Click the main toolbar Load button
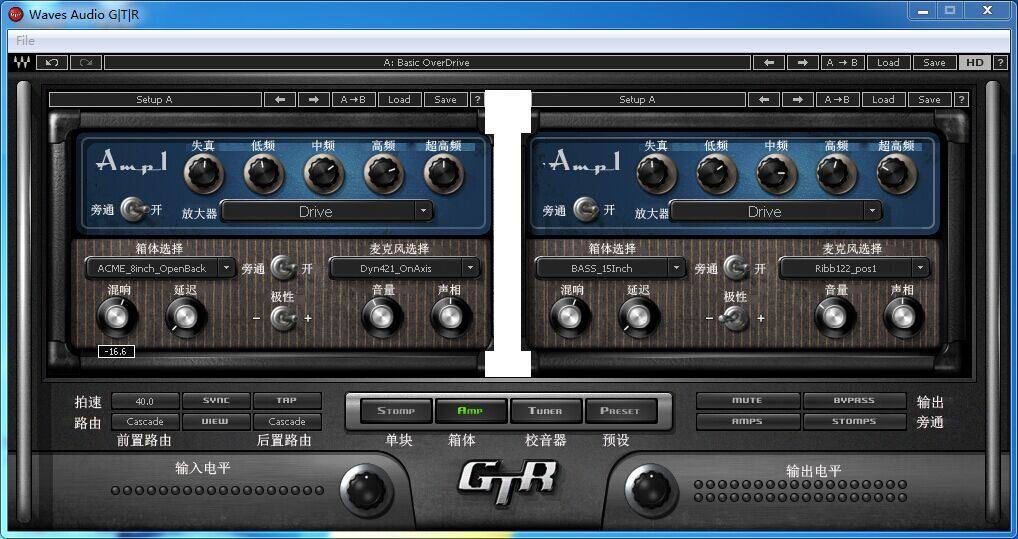This screenshot has height=539, width=1018. [x=888, y=63]
